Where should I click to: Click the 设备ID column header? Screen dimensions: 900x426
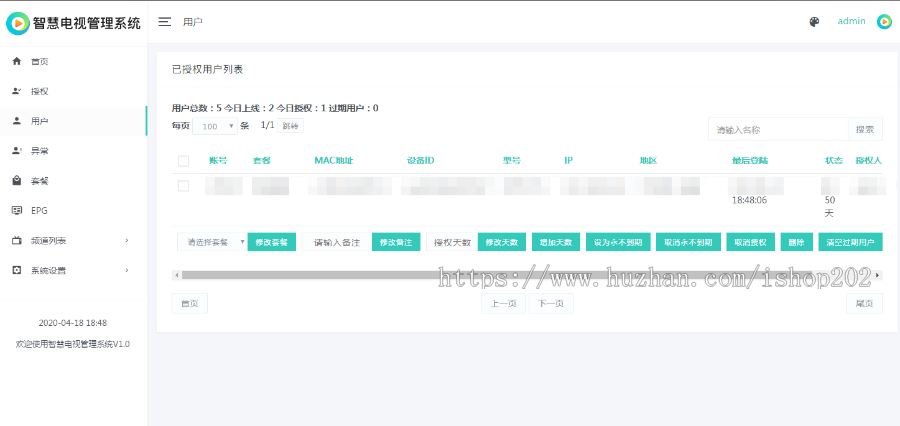[421, 161]
